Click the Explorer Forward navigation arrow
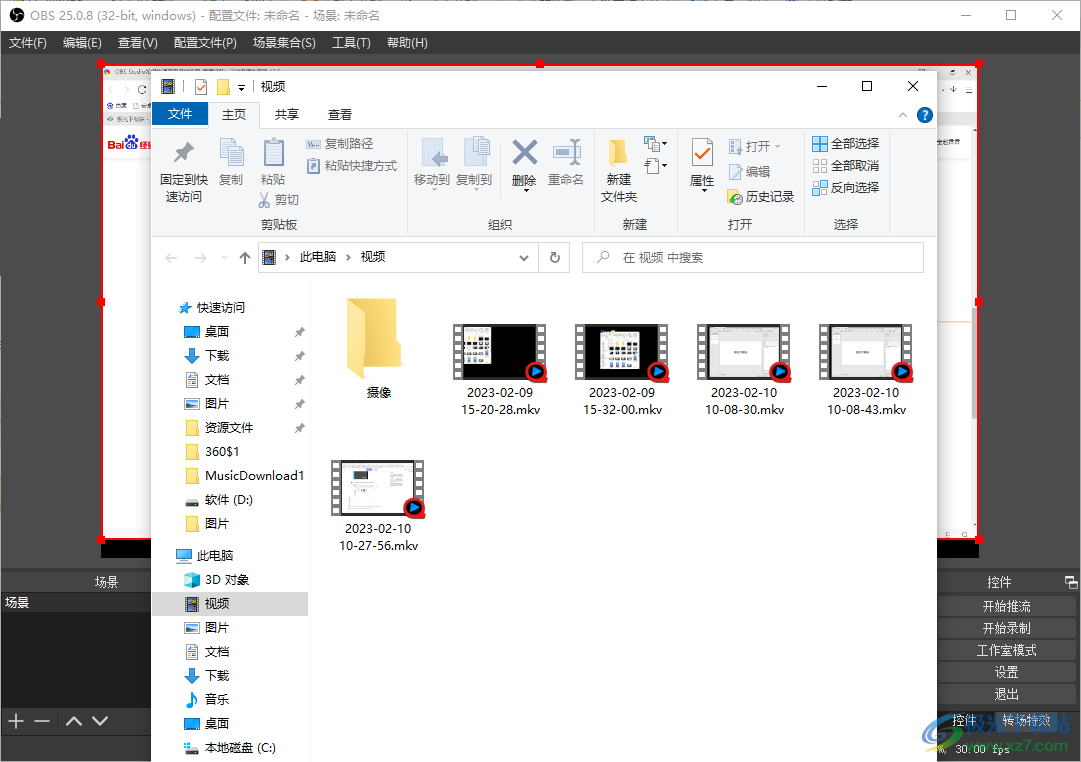1081x762 pixels. [x=201, y=258]
